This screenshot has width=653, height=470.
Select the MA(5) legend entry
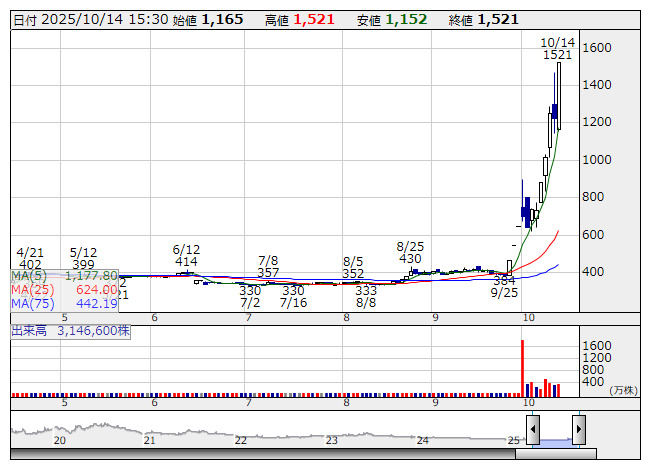pos(65,275)
